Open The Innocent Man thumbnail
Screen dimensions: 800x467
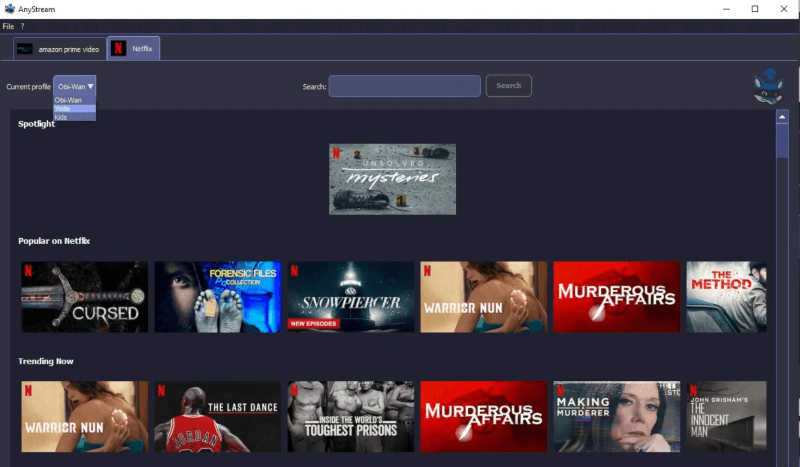click(726, 416)
